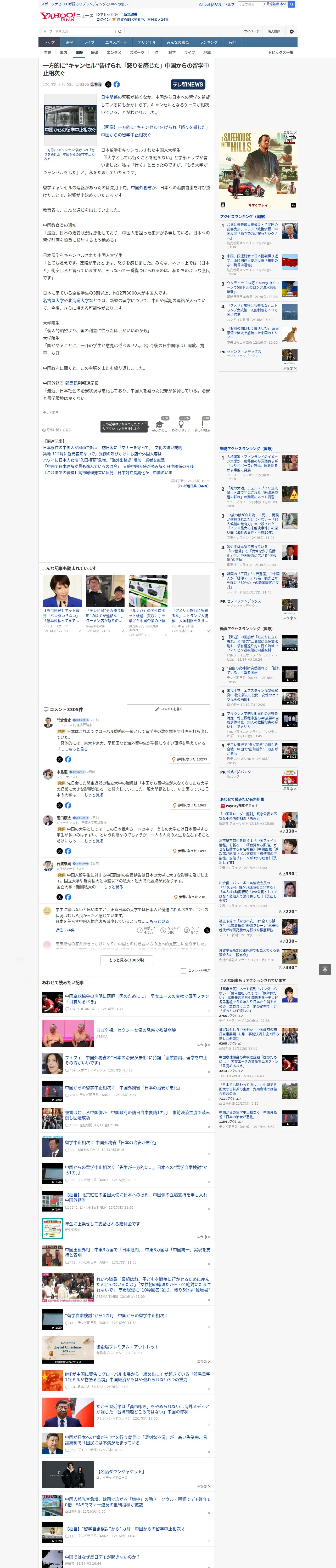The image size is (336, 1568).
Task: Click the back-to-top arrow button
Action: (325, 969)
